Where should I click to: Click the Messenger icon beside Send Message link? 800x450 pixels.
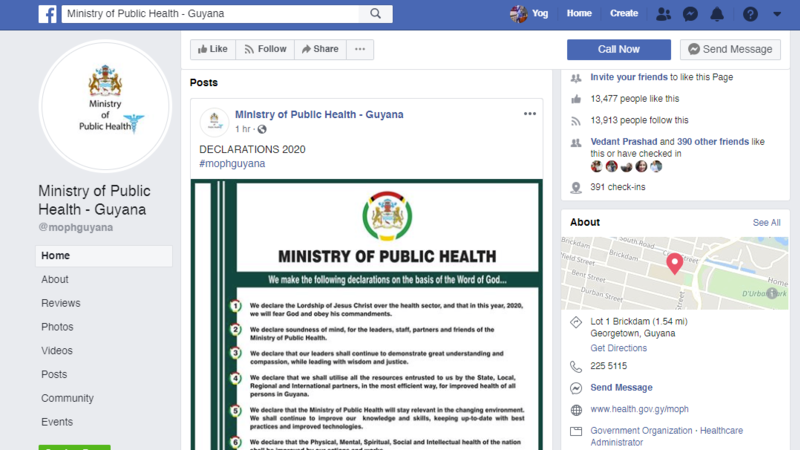[576, 388]
